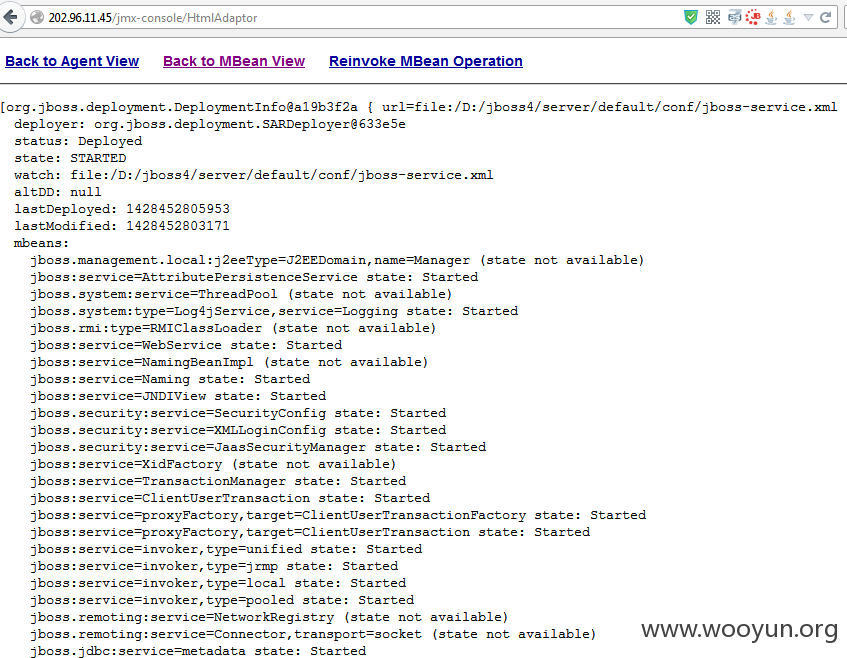Viewport: 847px width, 658px height.
Task: Click the red JBoss JB icon
Action: pos(753,17)
